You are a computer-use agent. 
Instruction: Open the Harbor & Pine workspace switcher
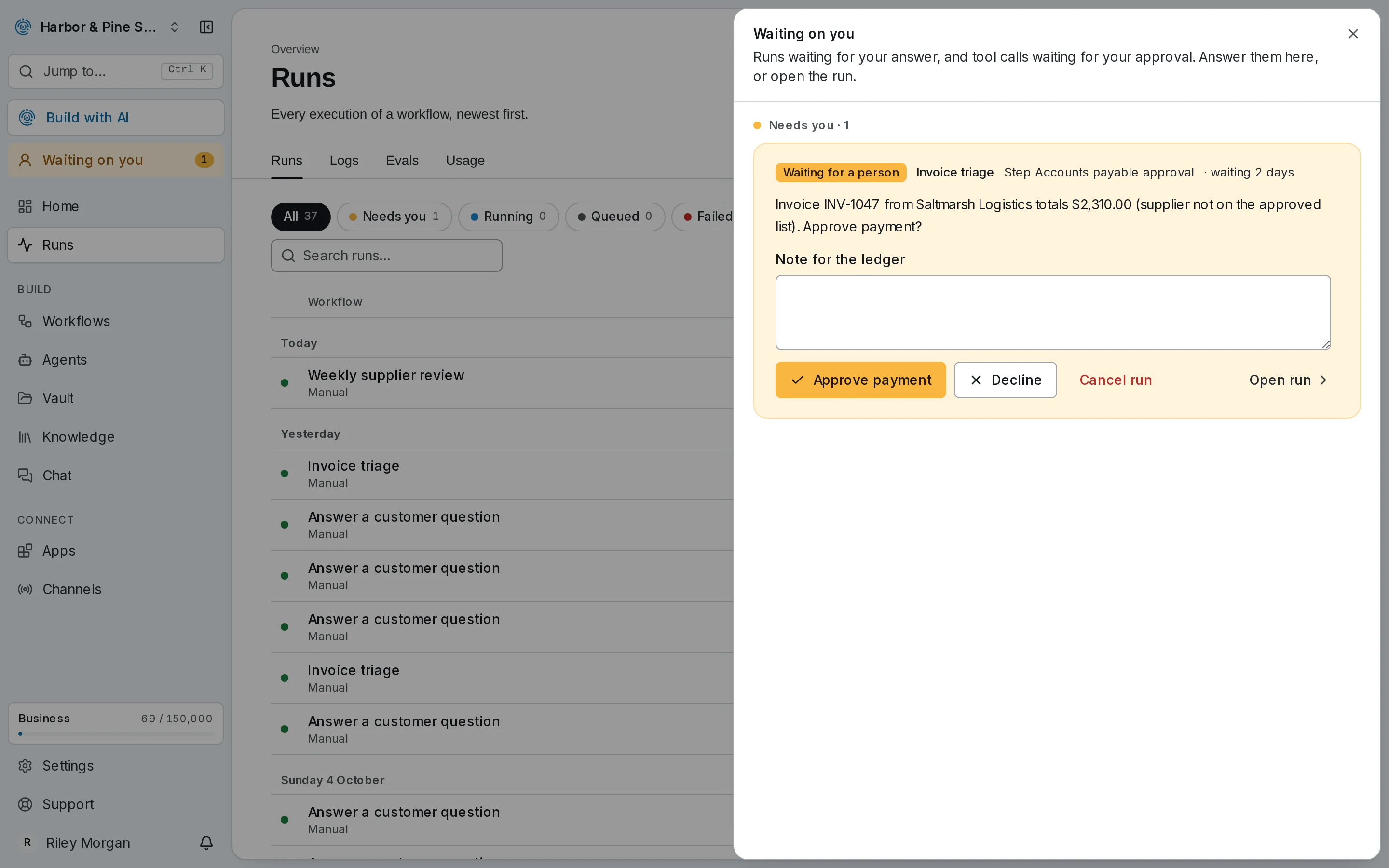click(97, 27)
